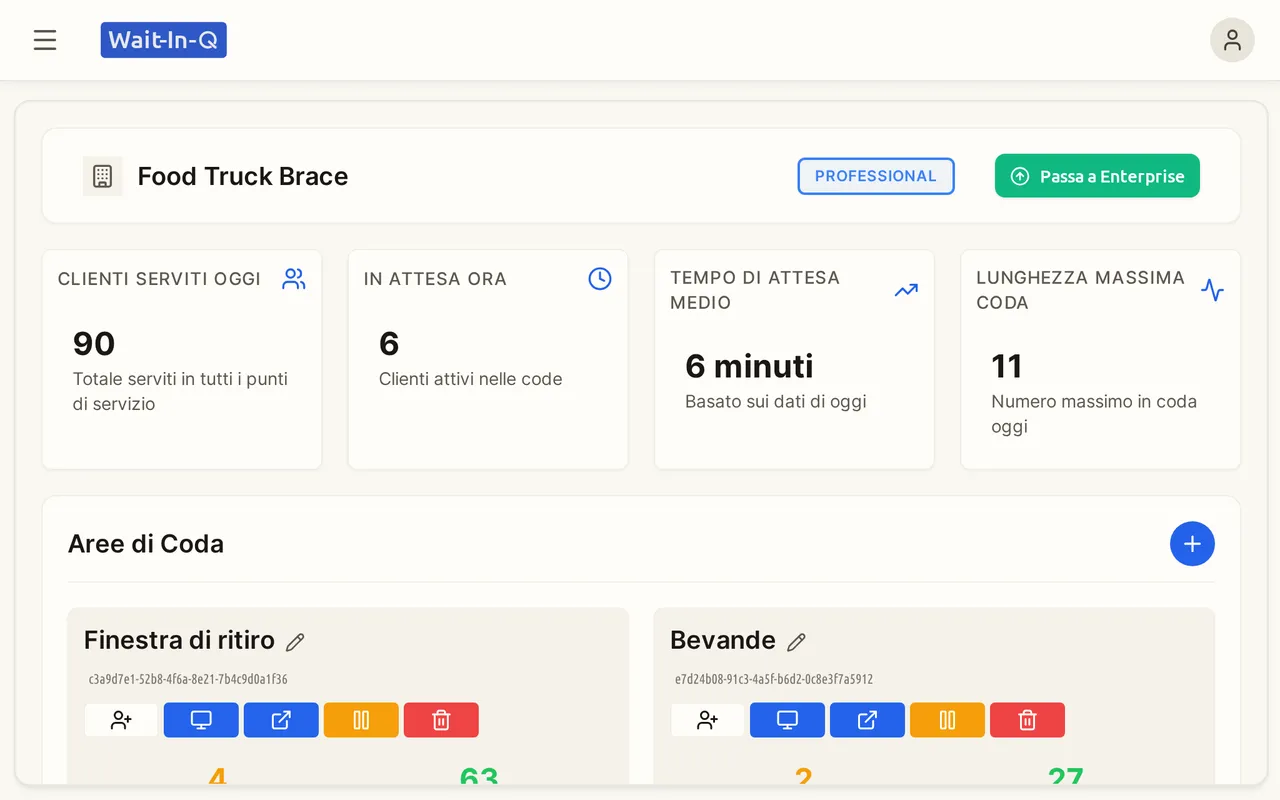The width and height of the screenshot is (1280, 800).
Task: Click the Passa a Enterprise upgrade button
Action: pyautogui.click(x=1097, y=176)
